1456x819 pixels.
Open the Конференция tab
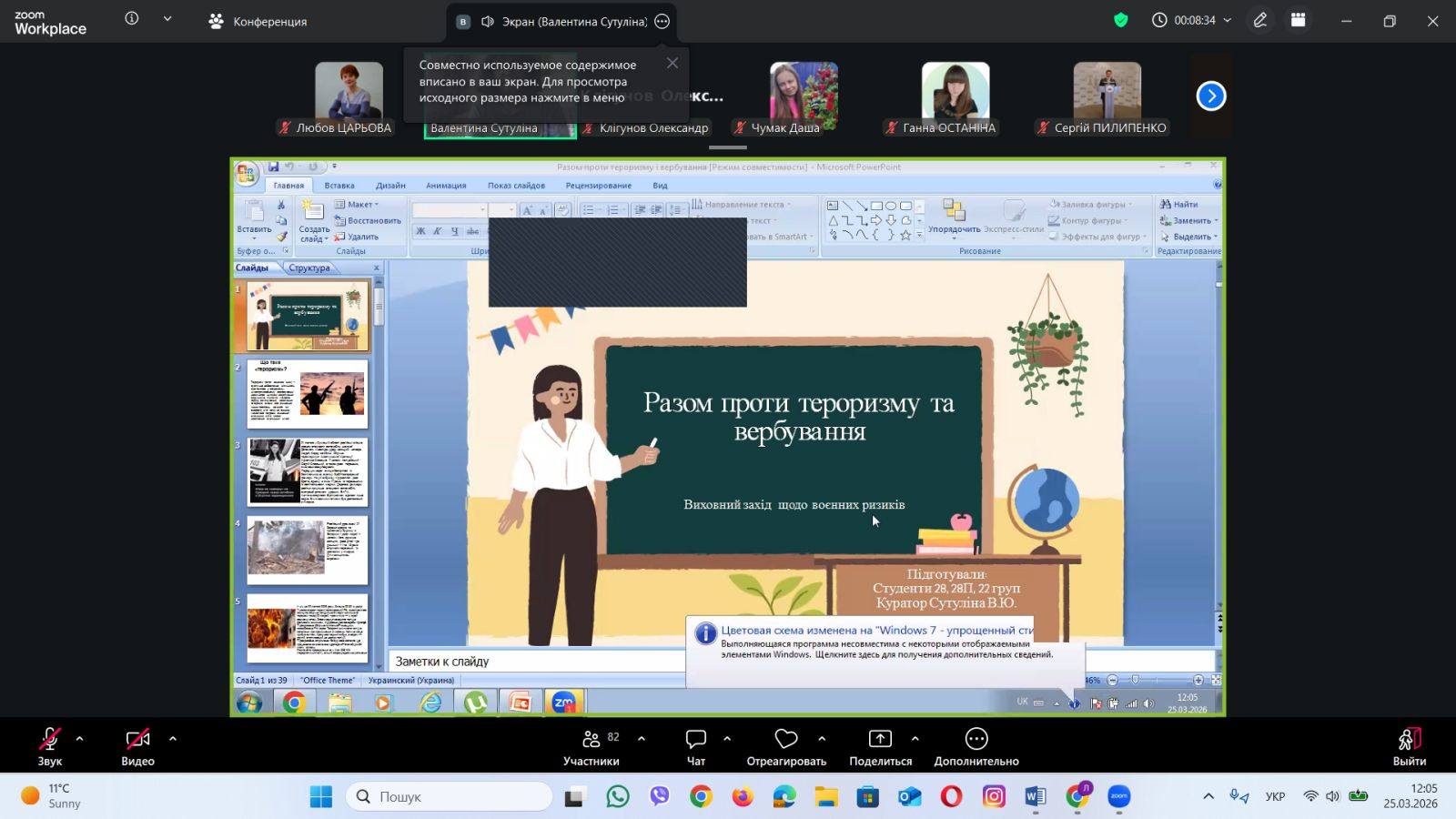258,21
